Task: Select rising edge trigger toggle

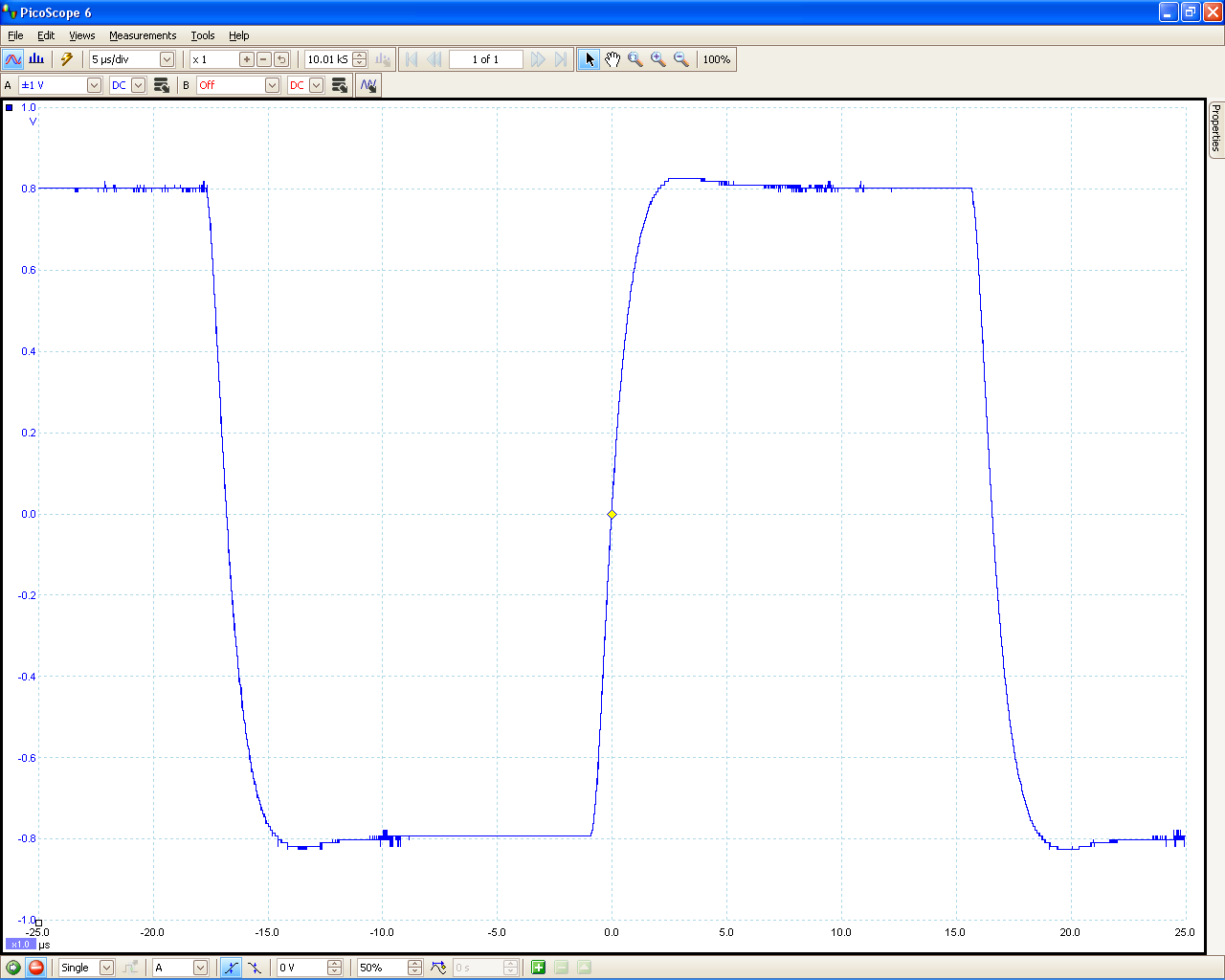Action: (231, 968)
